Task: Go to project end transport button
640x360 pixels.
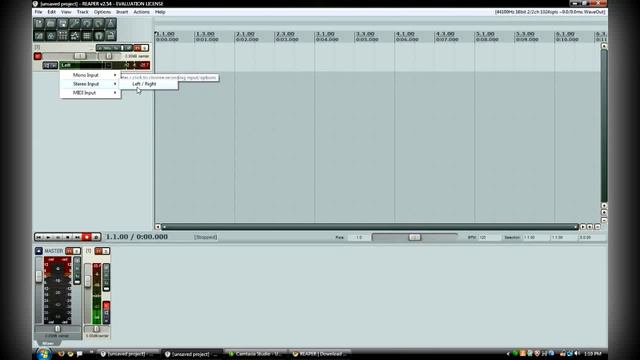Action: pos(77,237)
